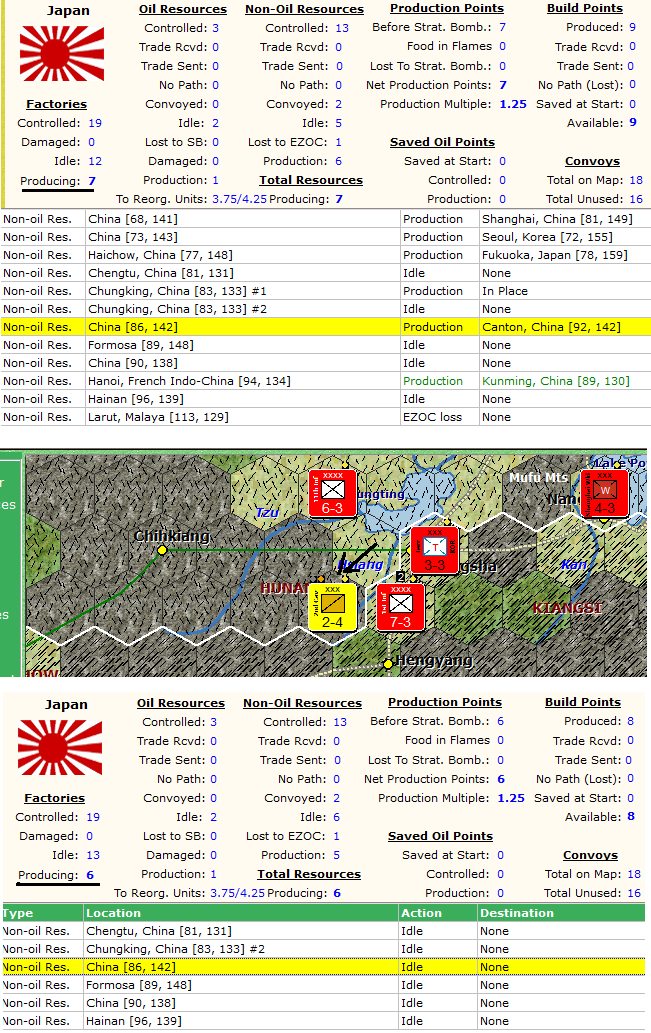651x1033 pixels.
Task: Click Build Points Produced value 9
Action: [x=633, y=27]
